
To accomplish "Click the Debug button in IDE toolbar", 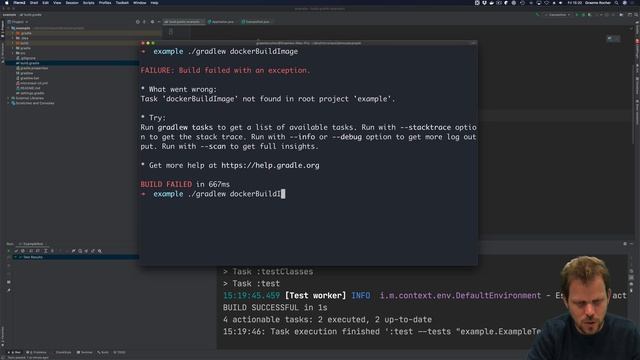I will click(583, 15).
